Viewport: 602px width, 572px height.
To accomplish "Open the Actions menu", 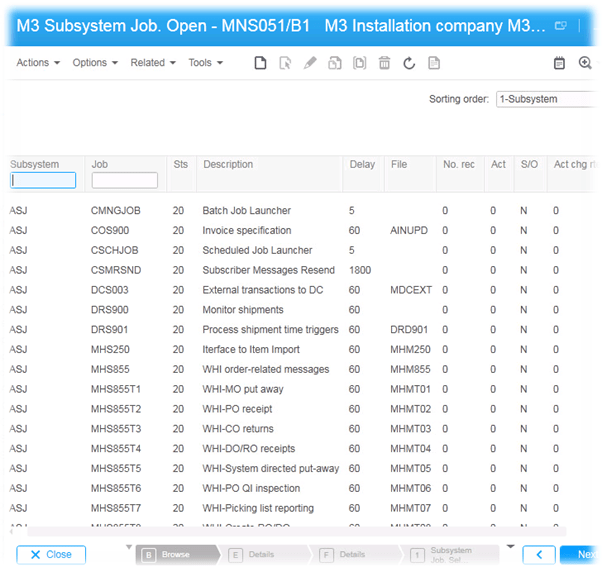I will click(x=38, y=63).
